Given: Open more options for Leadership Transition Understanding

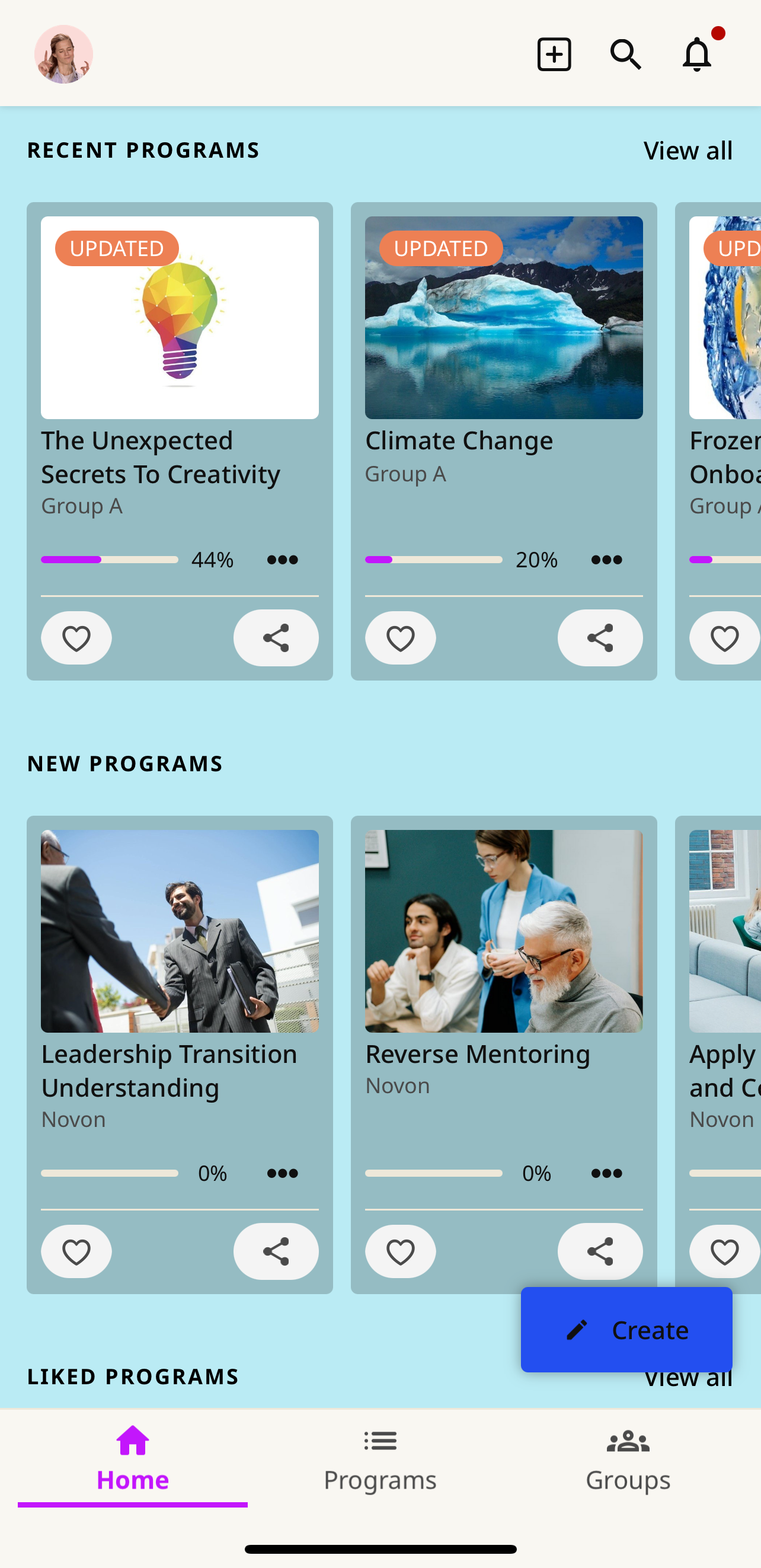Looking at the screenshot, I should point(282,1173).
